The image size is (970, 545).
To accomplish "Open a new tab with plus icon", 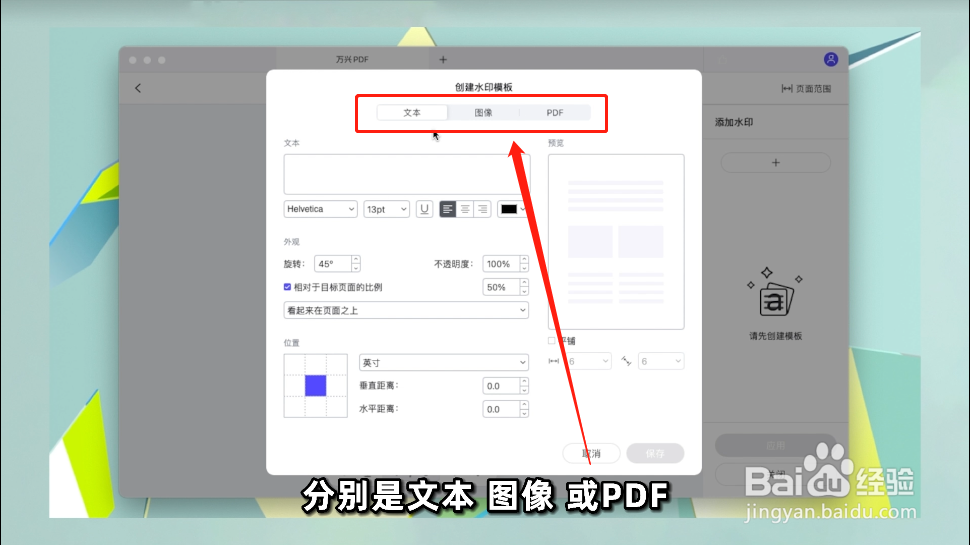I will tap(443, 59).
